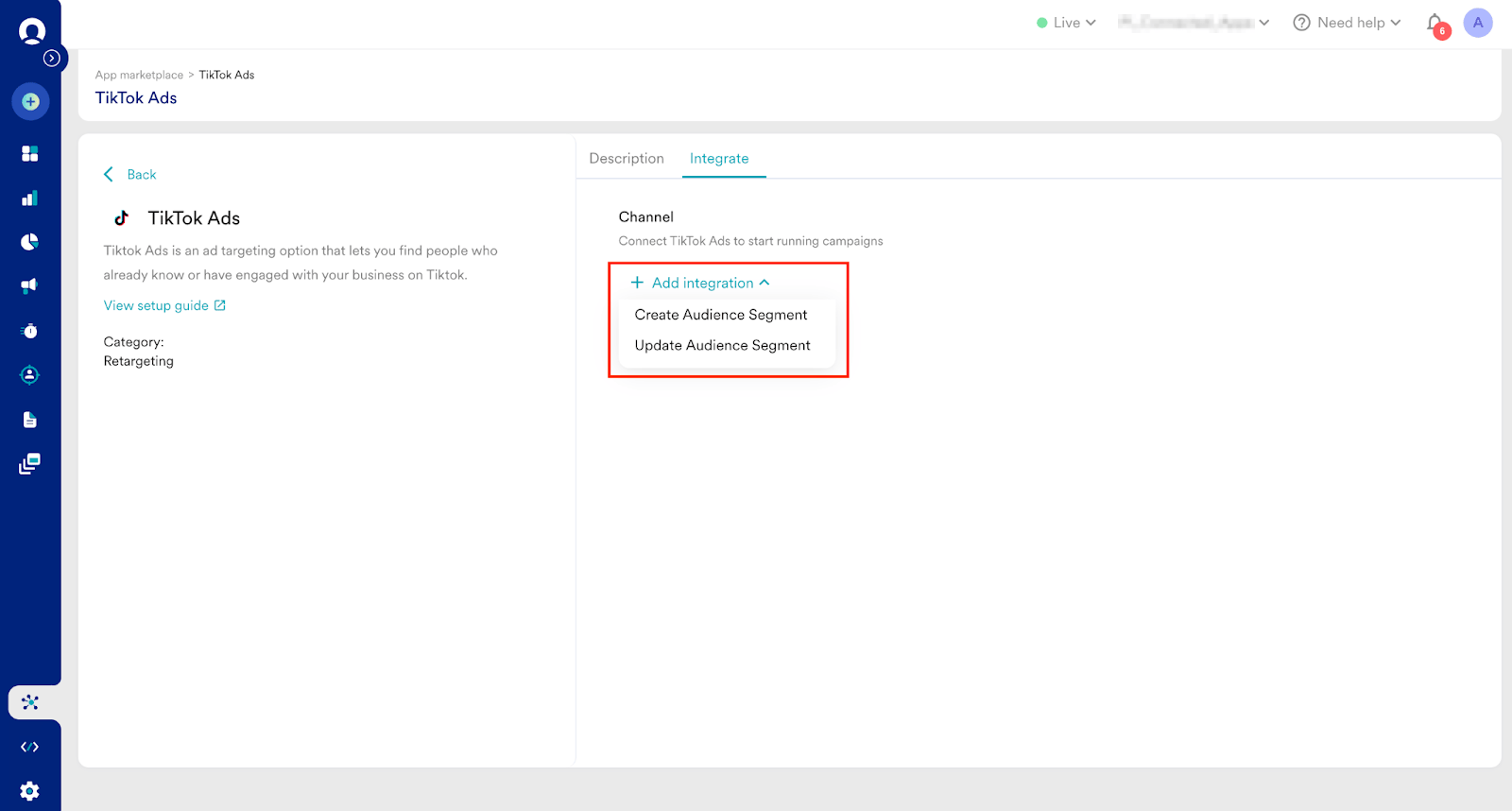Click the logo icon at top of sidebar
This screenshot has height=811, width=1512.
(32, 32)
